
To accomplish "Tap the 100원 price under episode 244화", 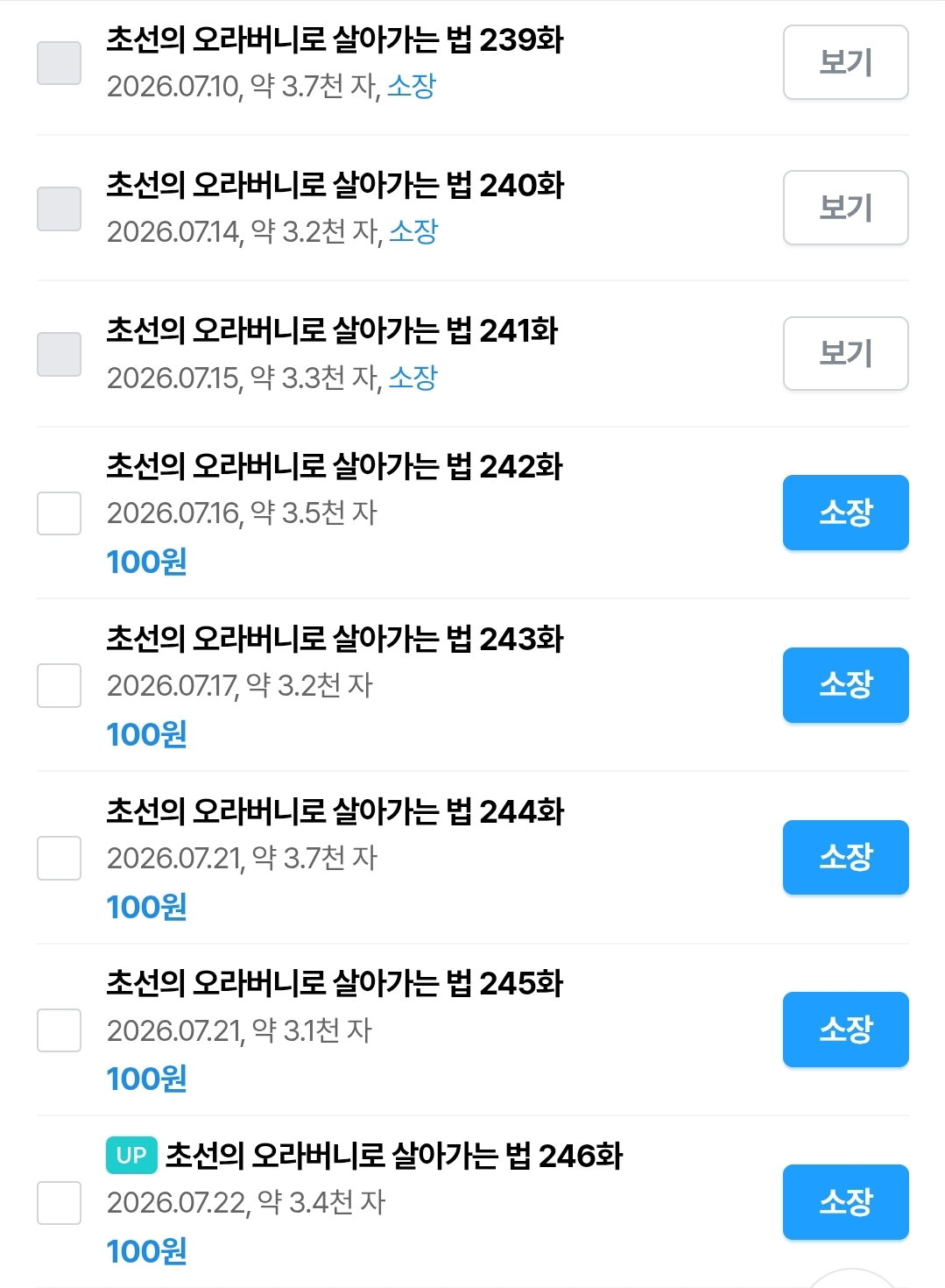I will click(x=146, y=907).
